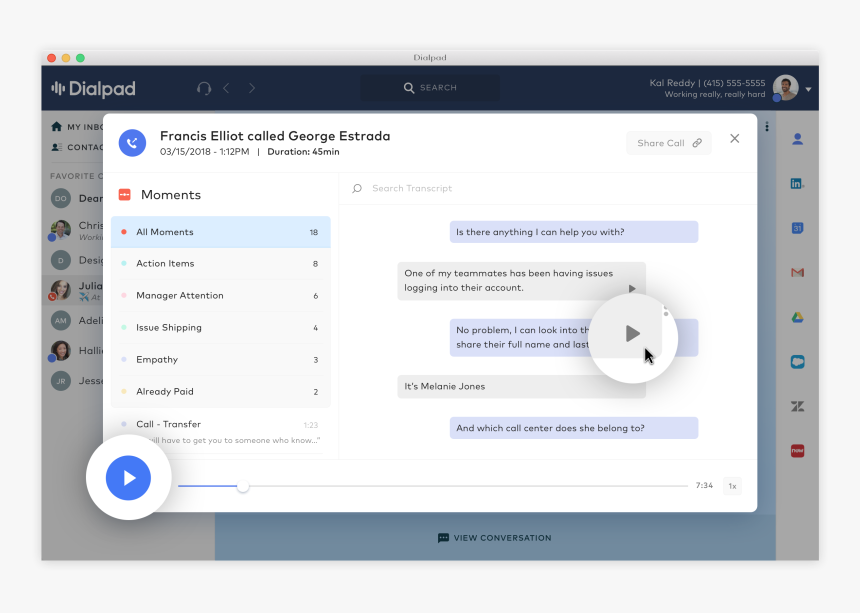Screen dimensions: 860x613
Task: Click the playback timeline track
Action: (x=433, y=486)
